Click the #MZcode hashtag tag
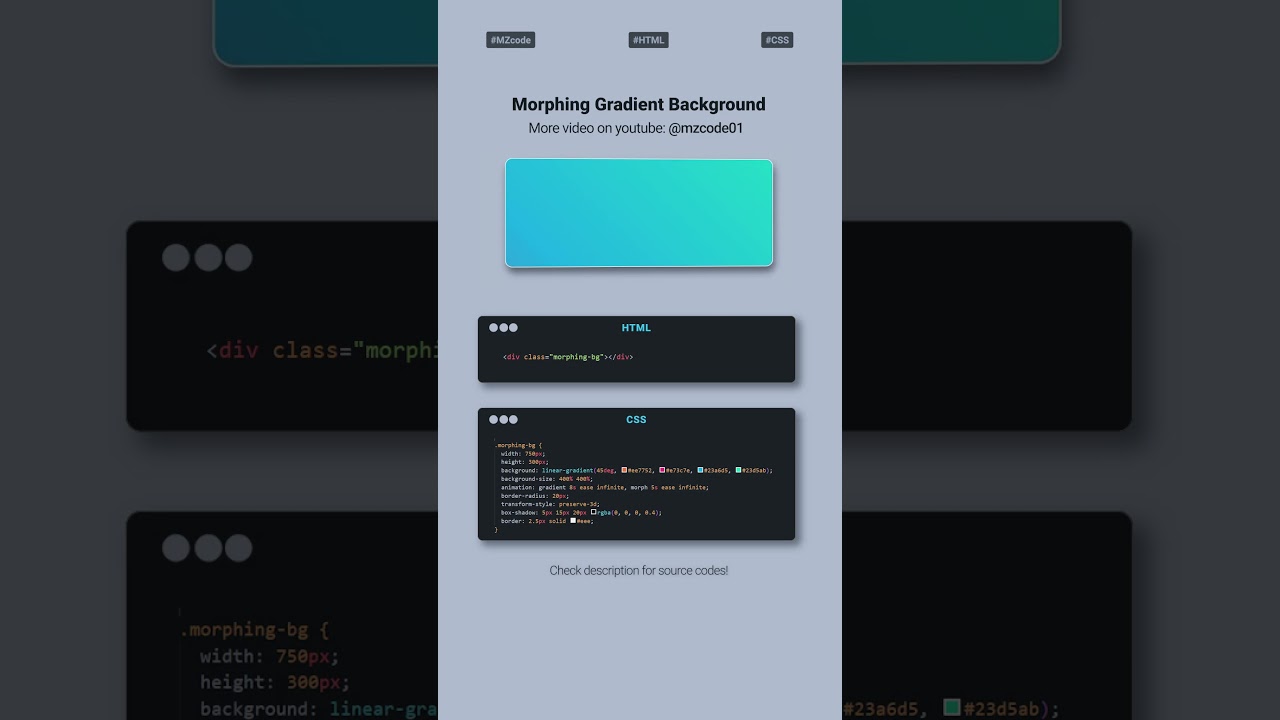1280x720 pixels. coord(510,40)
